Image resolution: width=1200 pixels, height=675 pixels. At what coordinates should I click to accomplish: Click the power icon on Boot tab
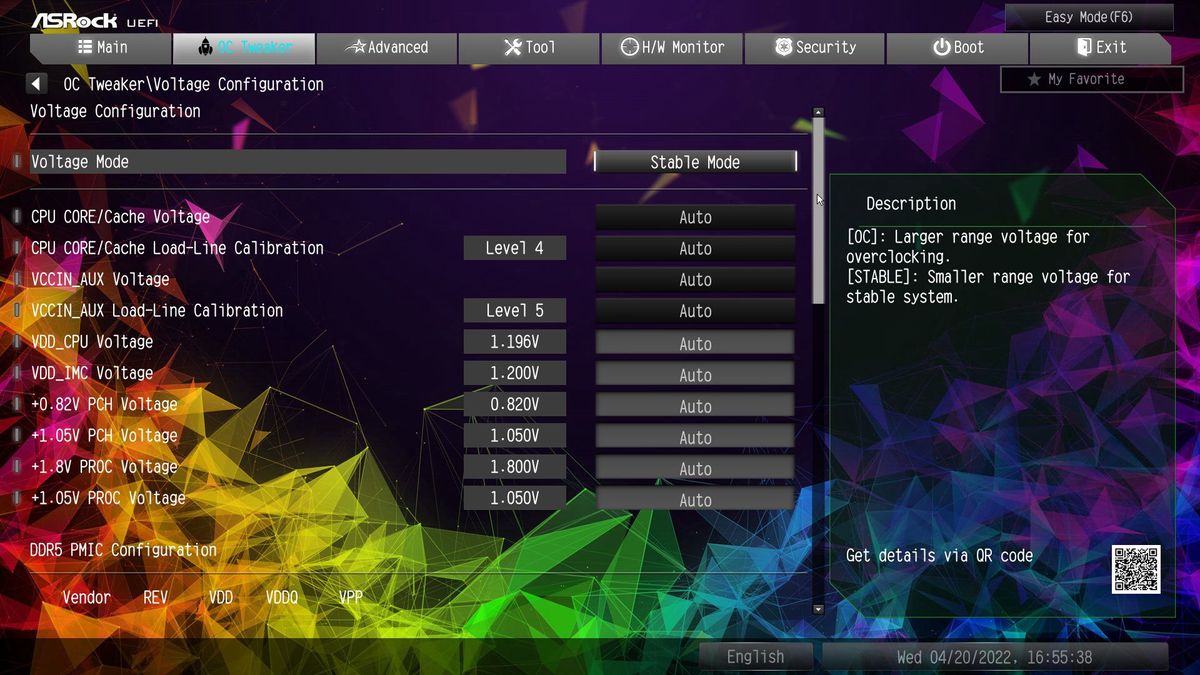[941, 47]
